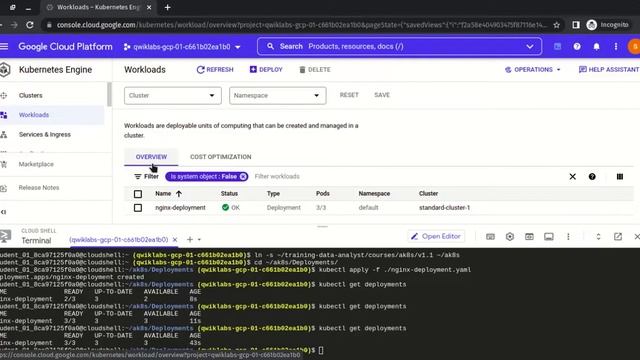This screenshot has height=360, width=640.
Task: Clear all filters with X icon
Action: pos(573,176)
